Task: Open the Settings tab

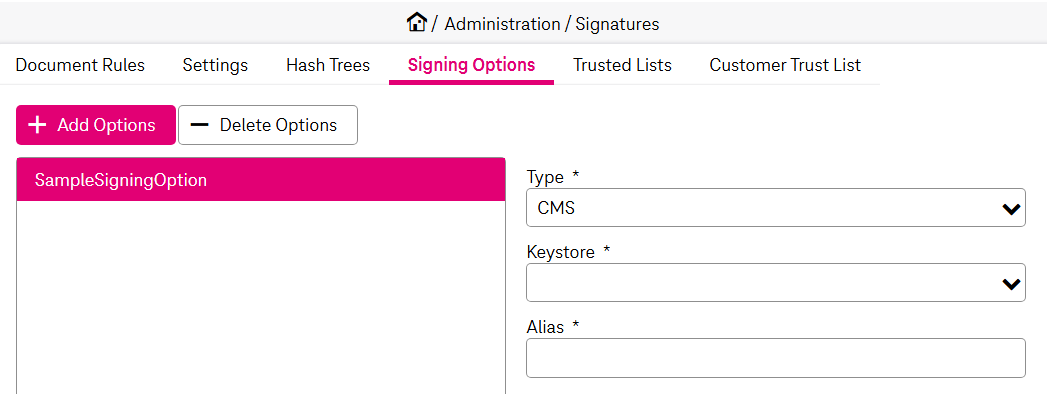Action: click(x=215, y=65)
